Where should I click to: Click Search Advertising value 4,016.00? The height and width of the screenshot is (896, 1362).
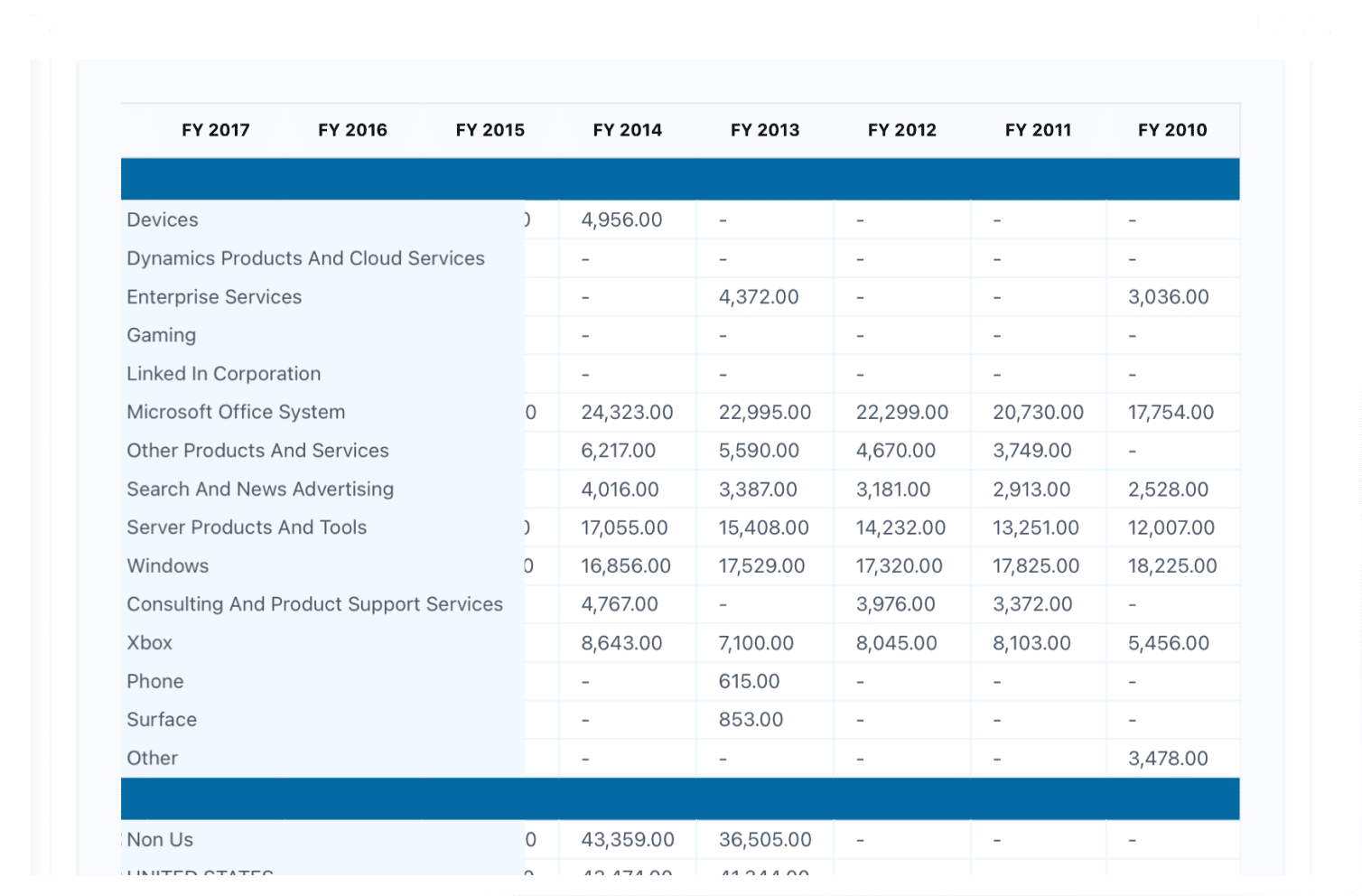tap(620, 490)
